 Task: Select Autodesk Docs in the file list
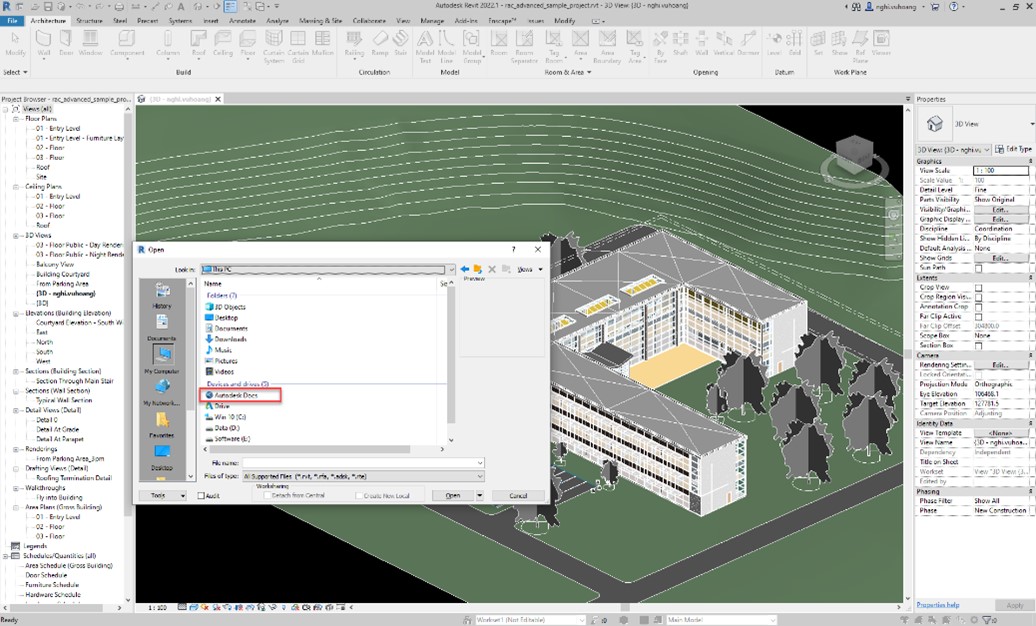[x=236, y=395]
